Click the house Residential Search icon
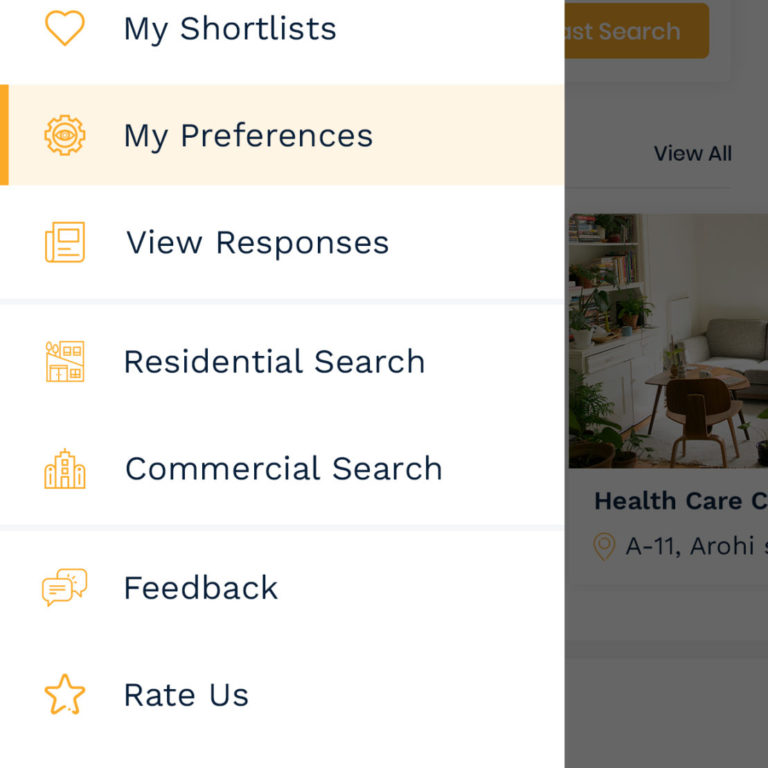Screen dimensions: 768x768 (65, 361)
